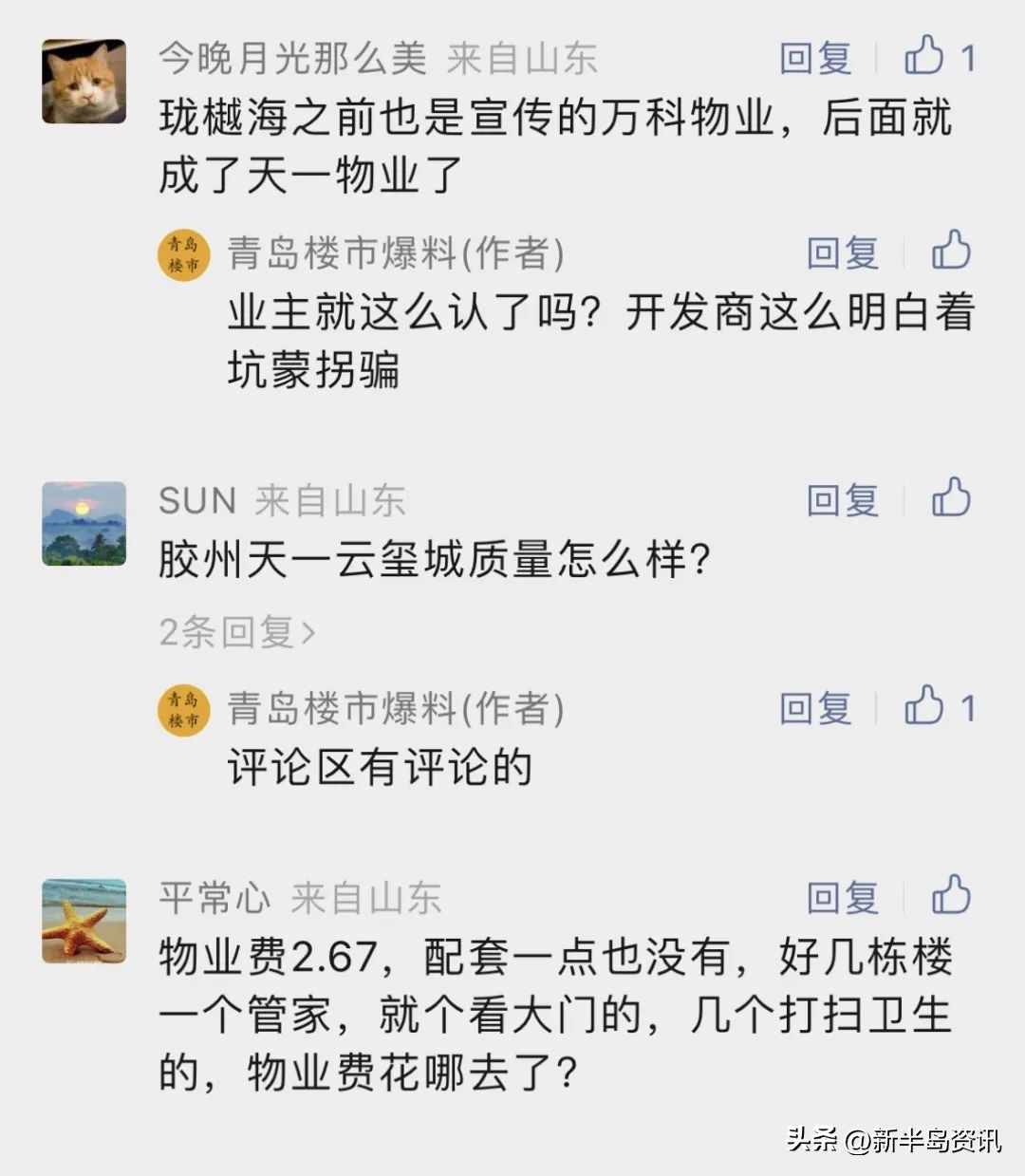The width and height of the screenshot is (1025, 1176).
Task: Like the comment by 今晚月光那么美
Action: pyautogui.click(x=924, y=56)
